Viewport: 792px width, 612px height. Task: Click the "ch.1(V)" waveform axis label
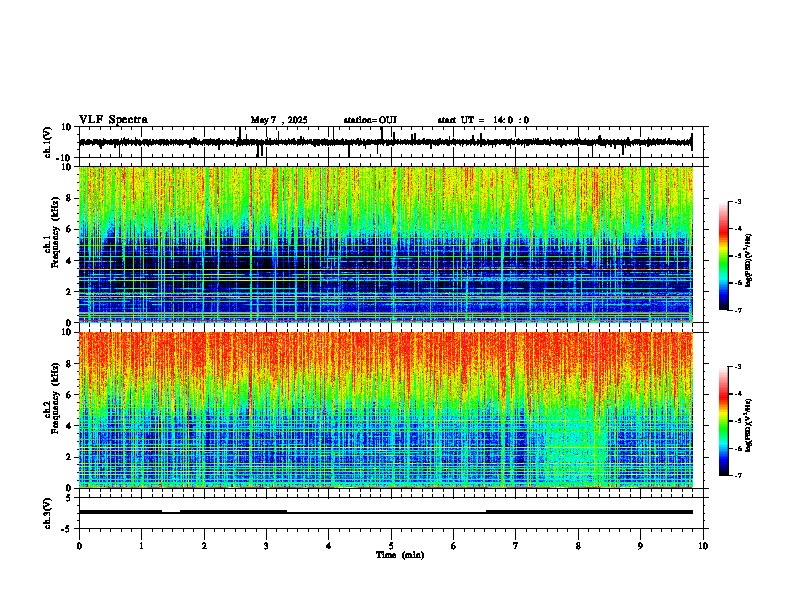point(48,142)
